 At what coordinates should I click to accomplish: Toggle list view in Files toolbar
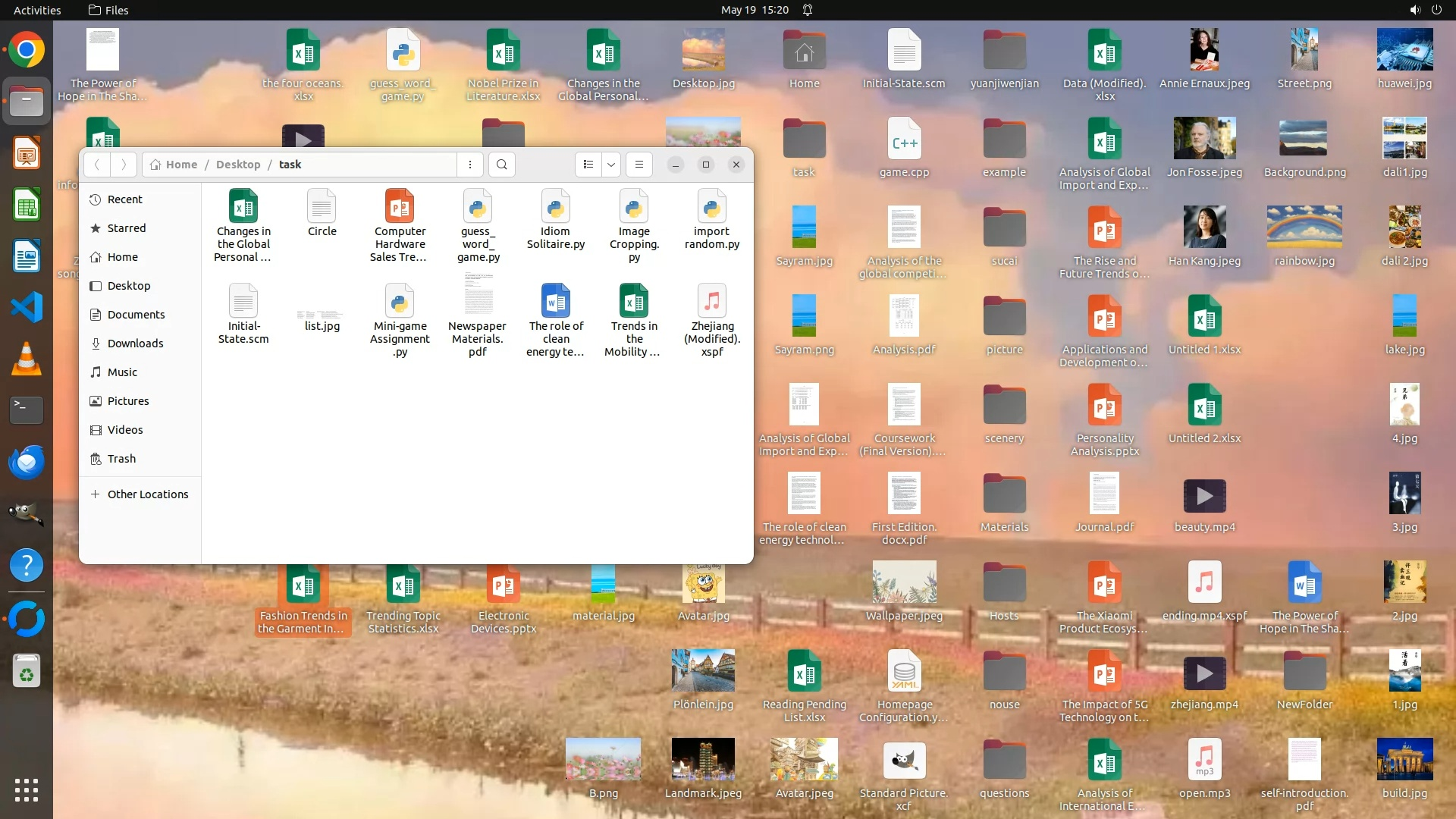588,165
